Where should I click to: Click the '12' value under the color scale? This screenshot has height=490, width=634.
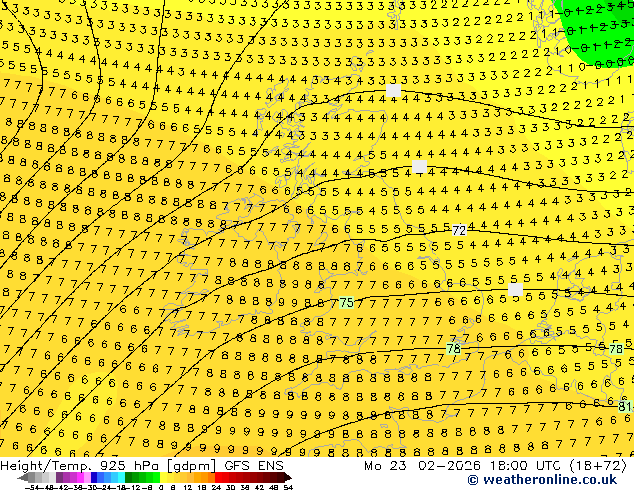coord(188,487)
